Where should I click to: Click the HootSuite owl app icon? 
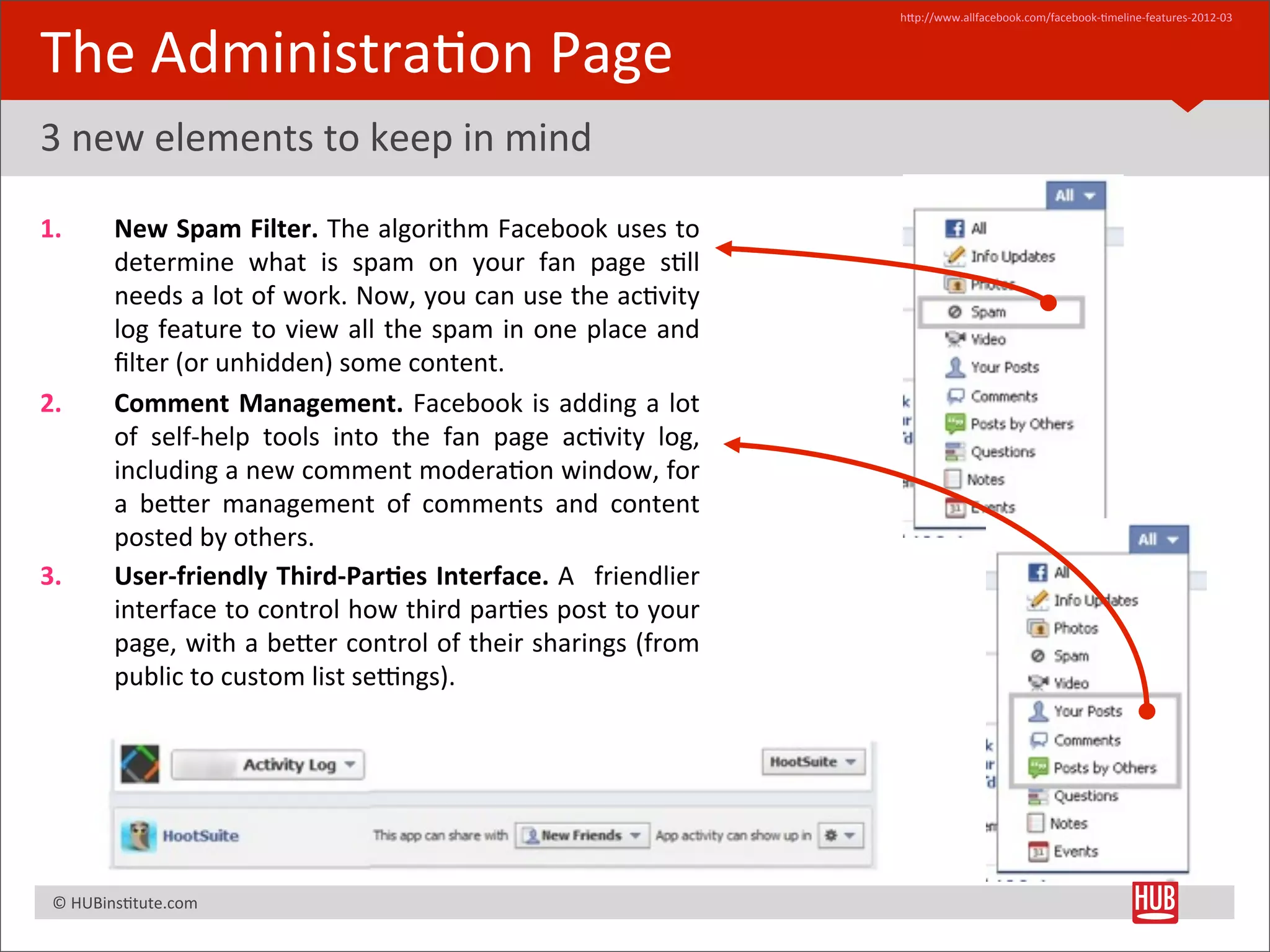point(139,835)
